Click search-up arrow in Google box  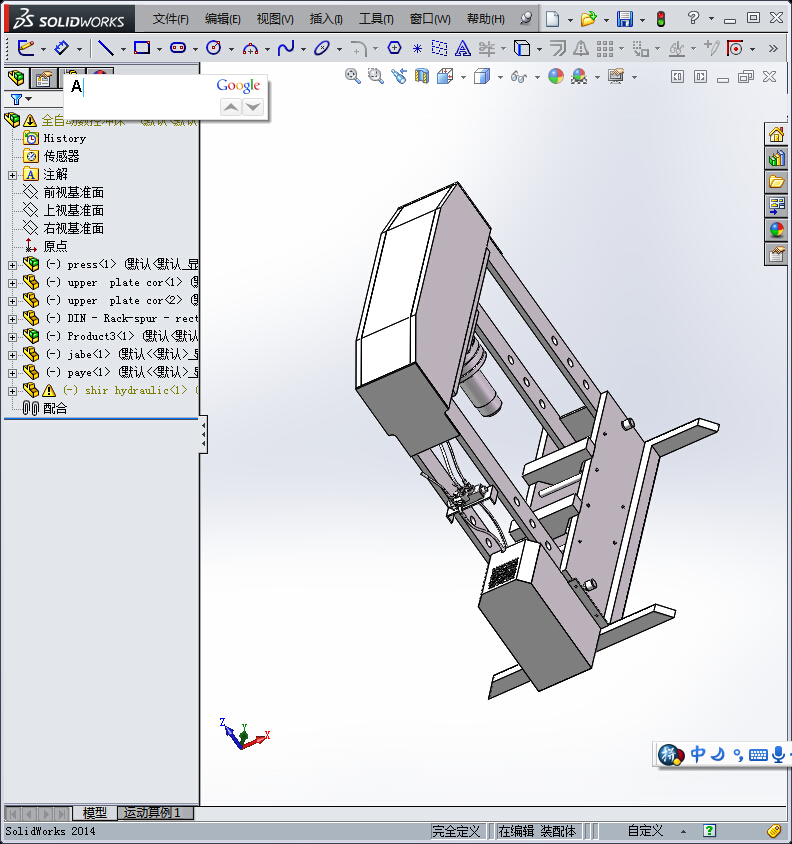point(231,107)
